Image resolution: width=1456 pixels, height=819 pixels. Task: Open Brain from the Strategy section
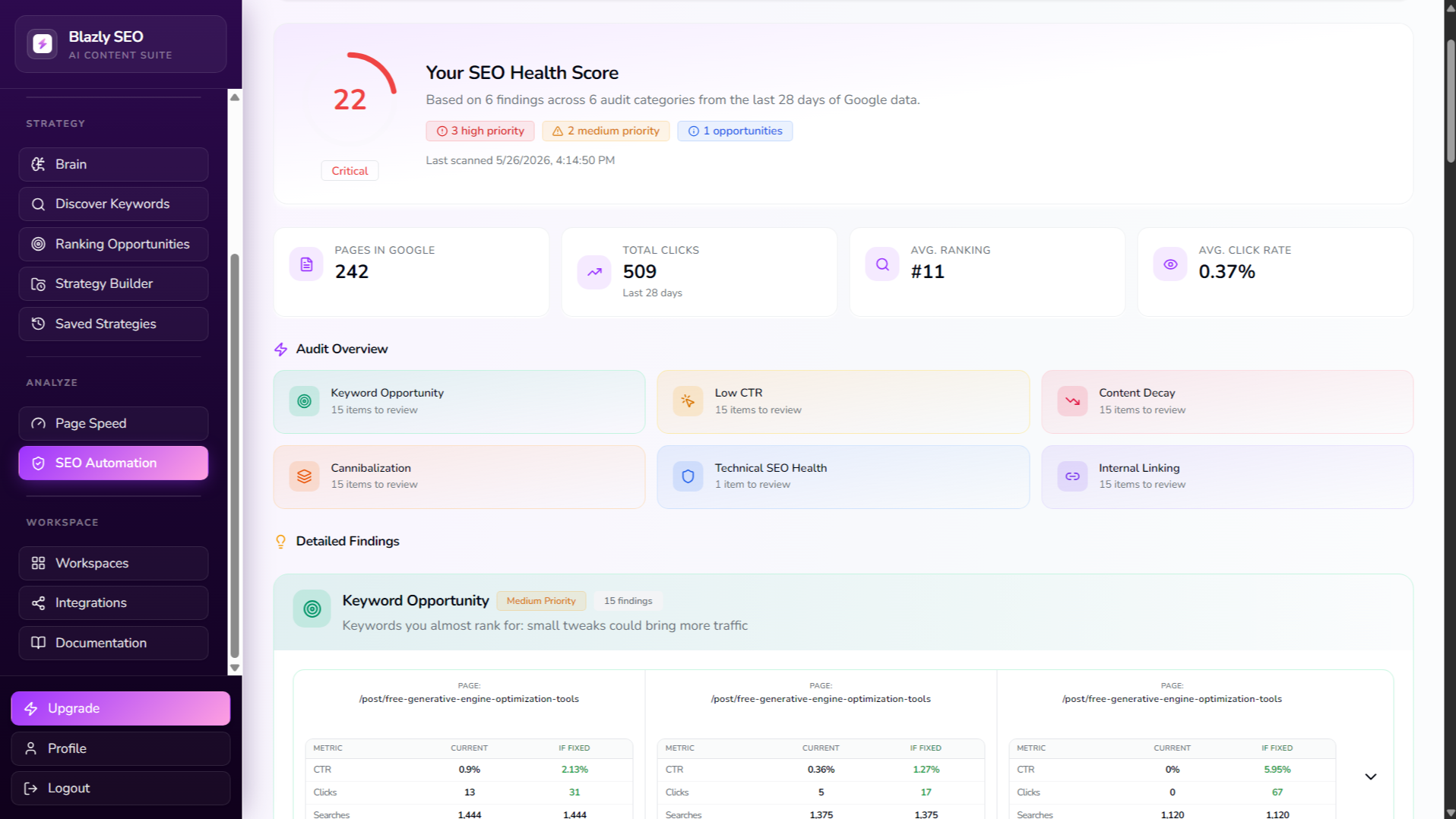[113, 164]
